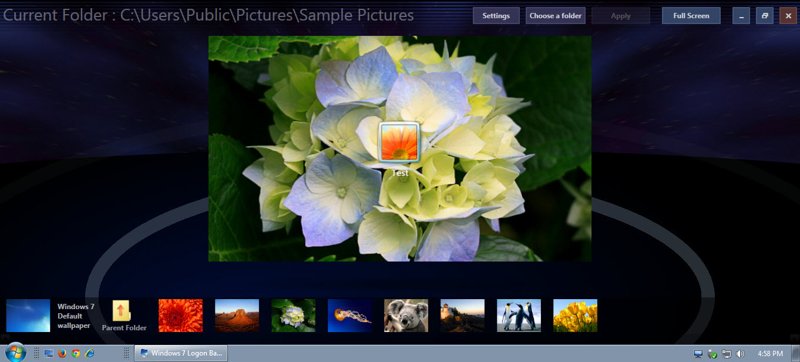The height and width of the screenshot is (362, 800).
Task: Launch Firefox from quick launch
Action: 62,353
